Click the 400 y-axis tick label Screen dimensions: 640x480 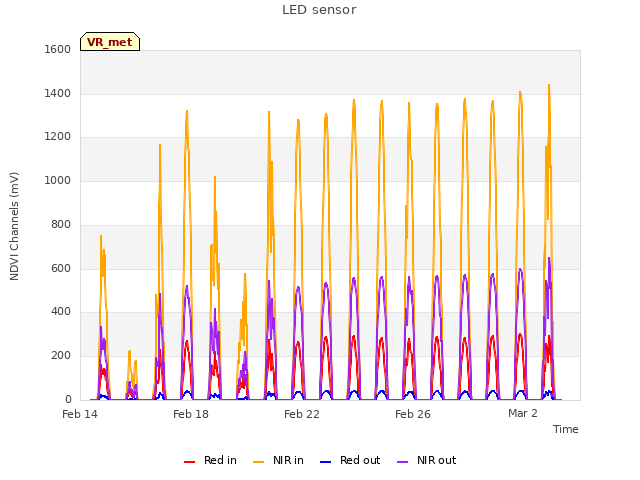[x=61, y=311]
